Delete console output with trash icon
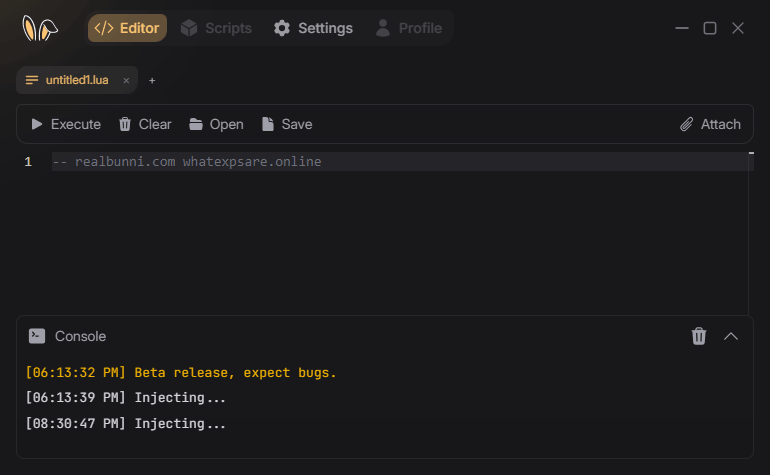This screenshot has height=475, width=770. [x=699, y=336]
